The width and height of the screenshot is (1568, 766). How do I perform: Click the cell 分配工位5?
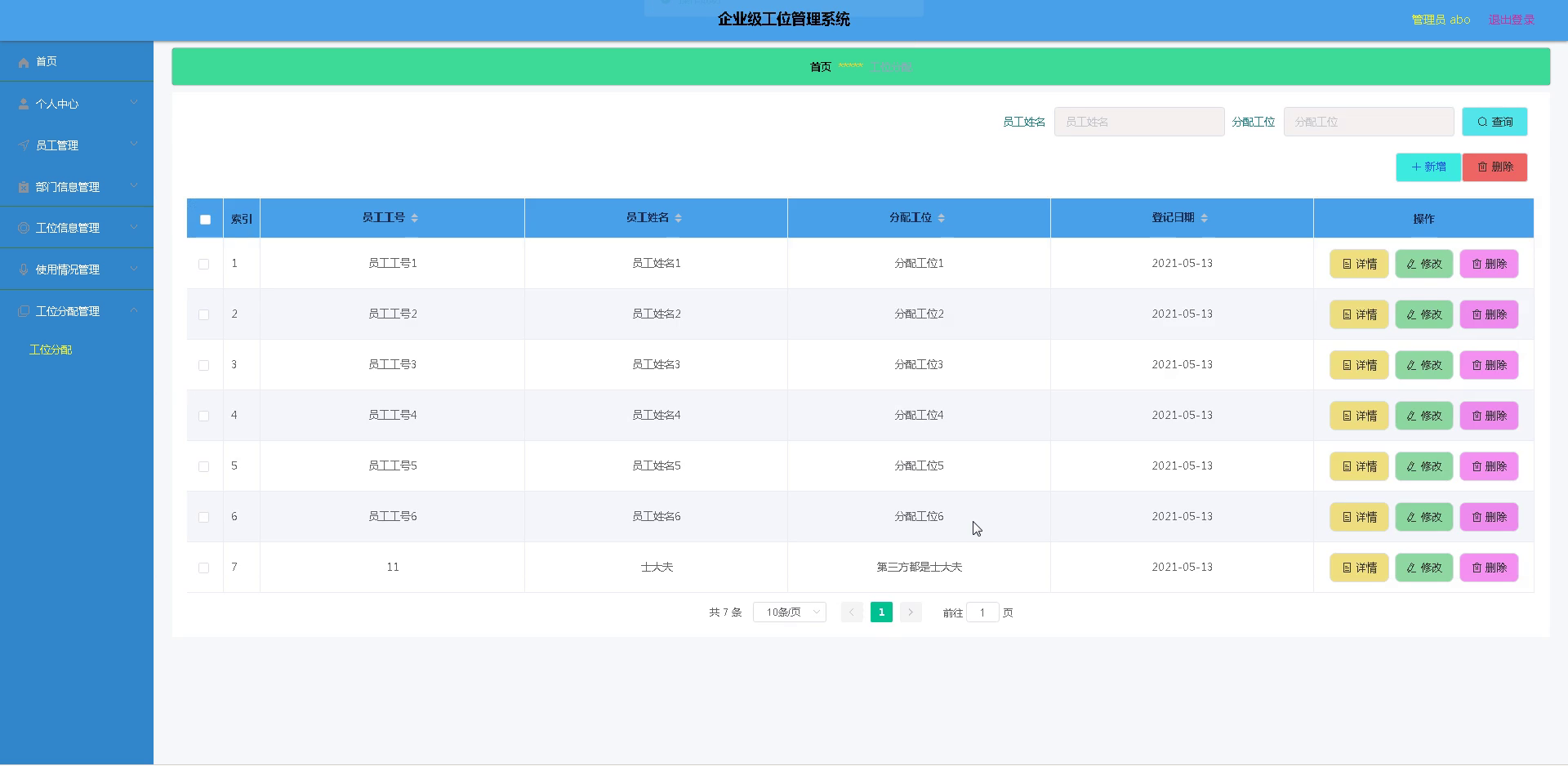point(919,466)
